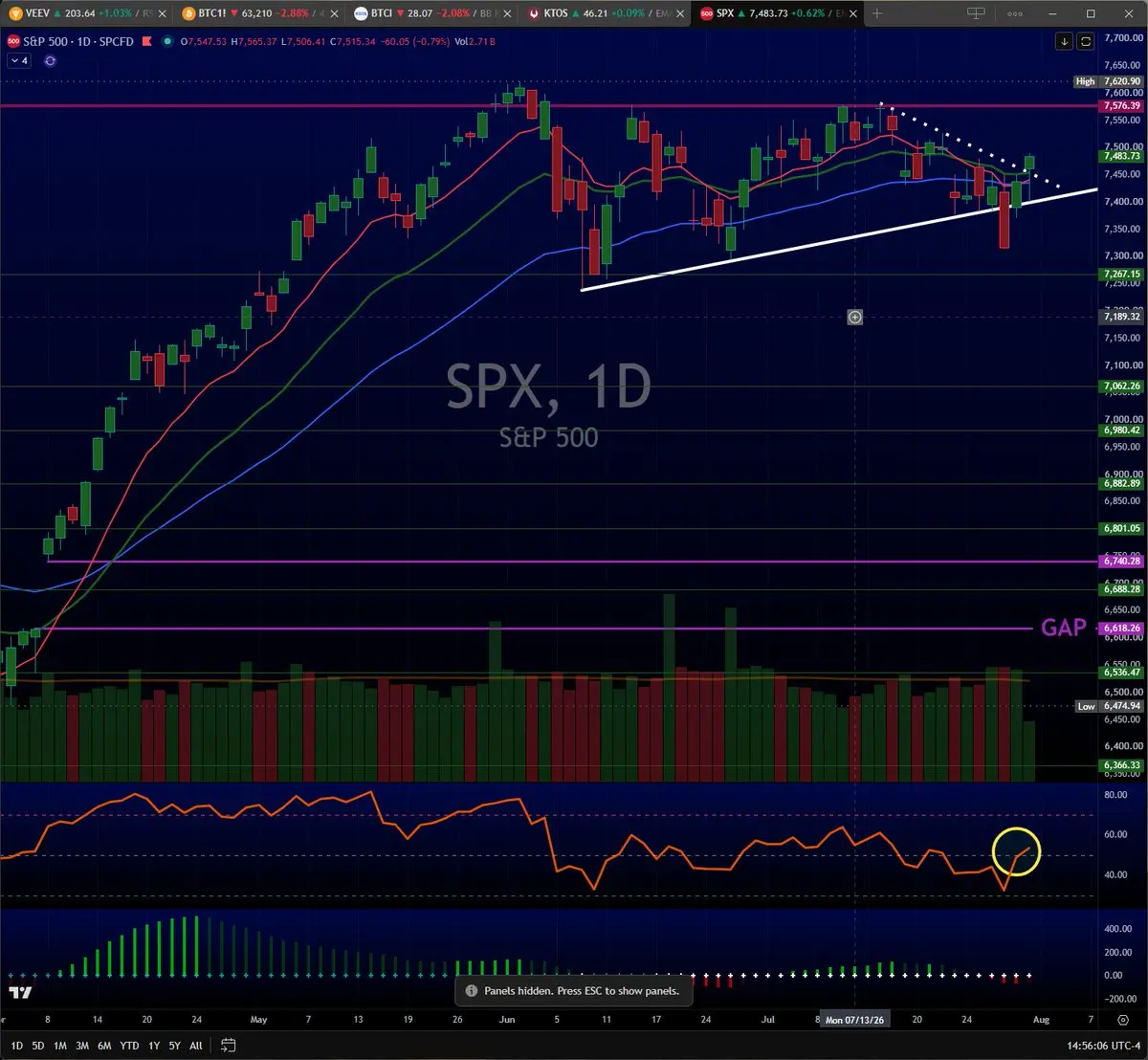
Task: Click the 7,062.26 level price label
Action: click(x=1121, y=386)
